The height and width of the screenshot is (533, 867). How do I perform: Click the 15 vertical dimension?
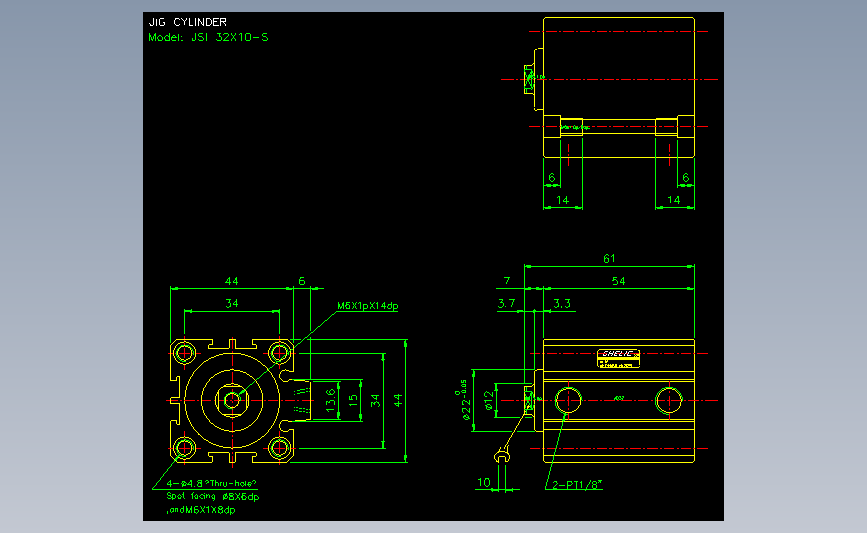(353, 400)
